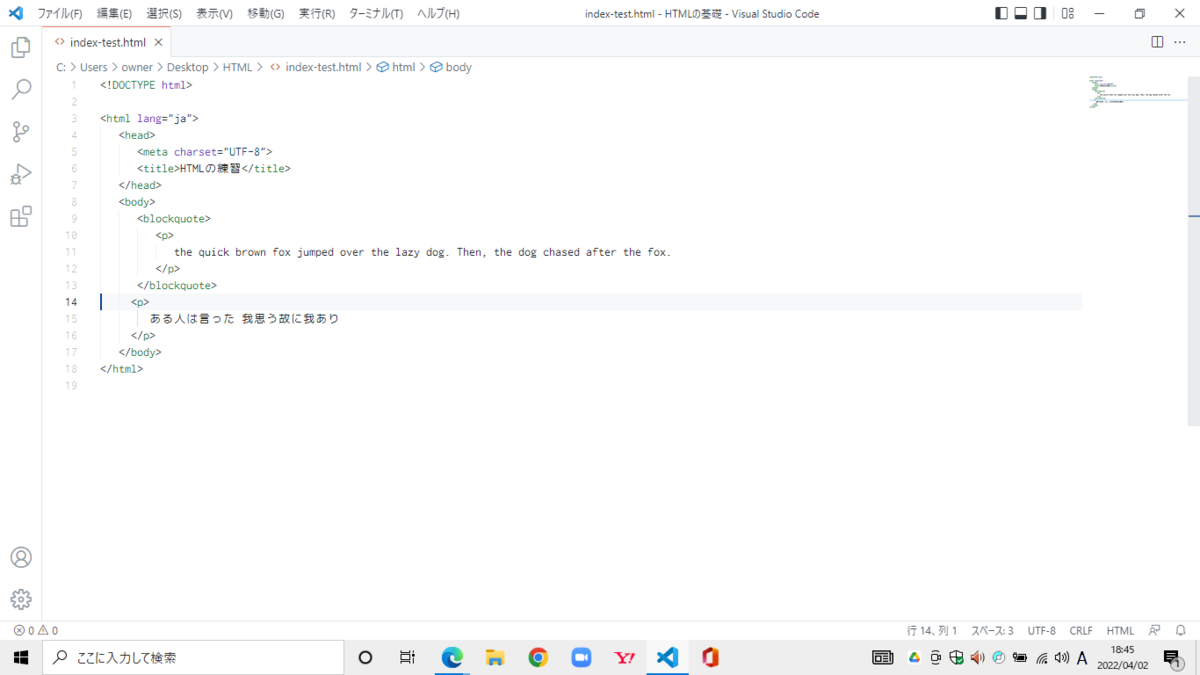The image size is (1200, 675).
Task: Click CRLF to change line endings
Action: point(1081,630)
